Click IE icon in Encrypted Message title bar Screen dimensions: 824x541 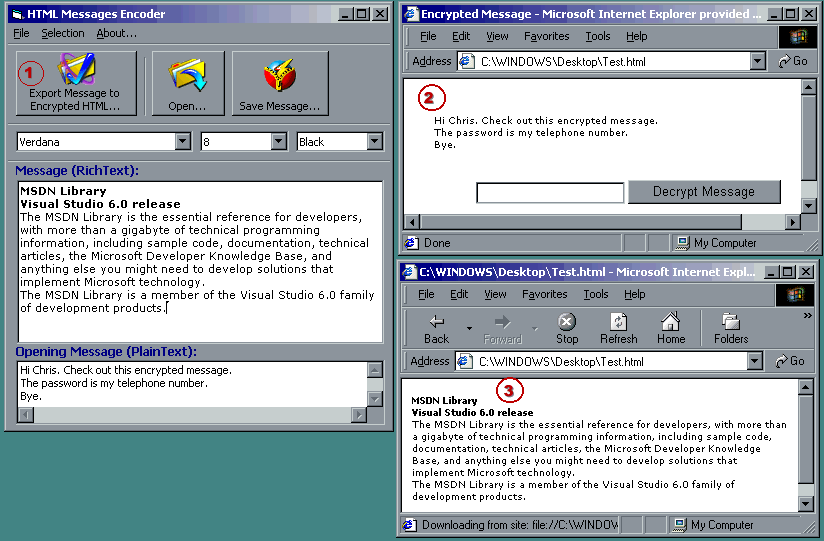coord(411,14)
